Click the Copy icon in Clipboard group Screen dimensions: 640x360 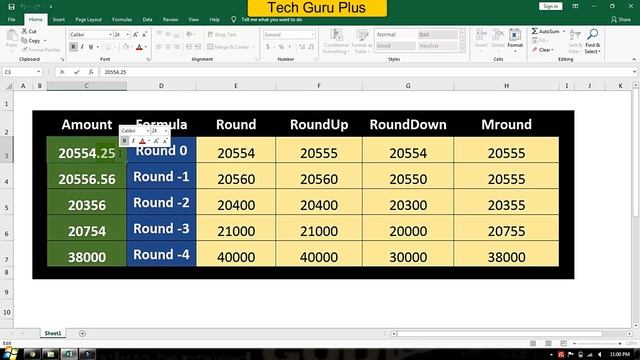tap(24, 40)
